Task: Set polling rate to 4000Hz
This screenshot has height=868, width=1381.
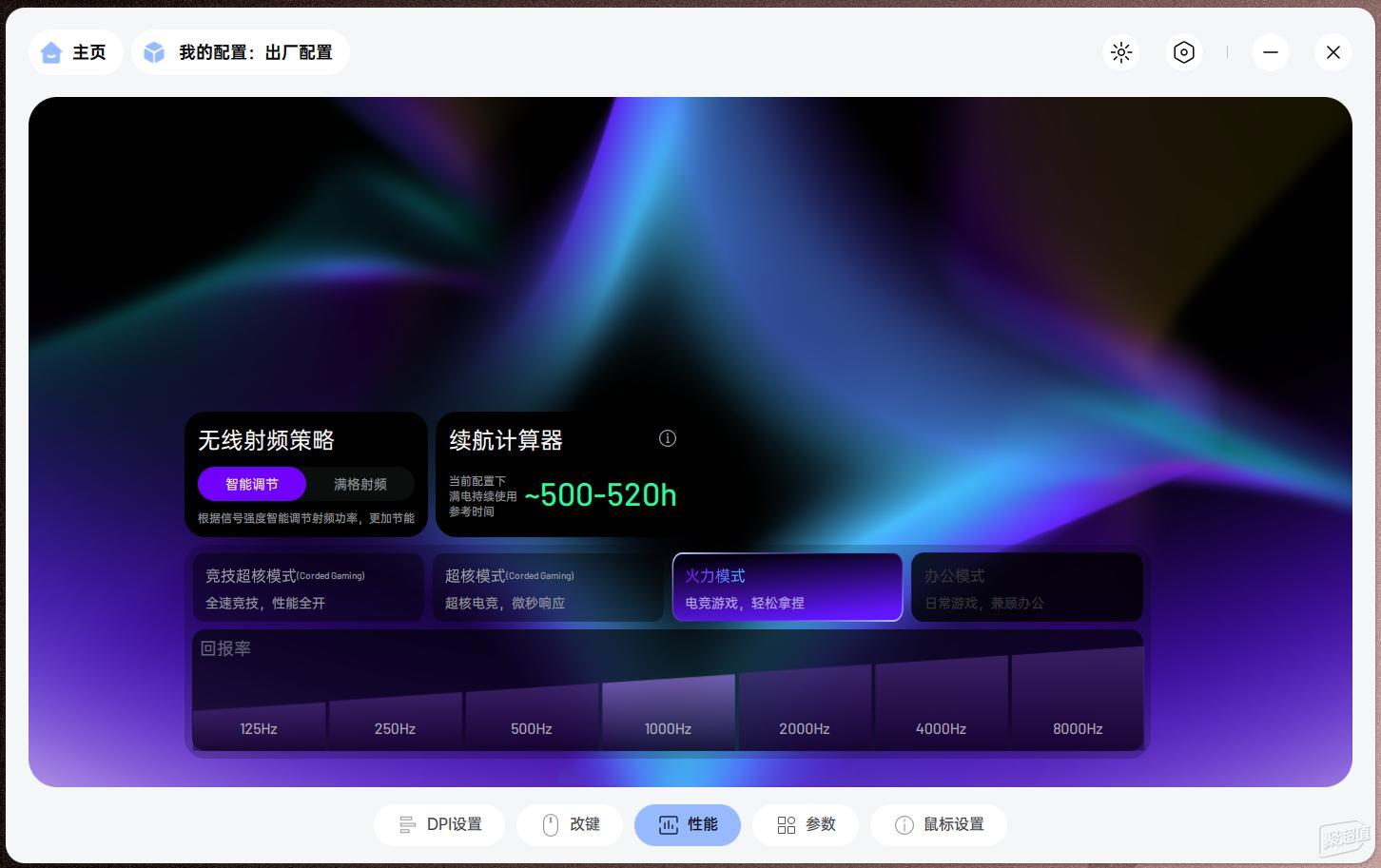Action: coord(941,703)
